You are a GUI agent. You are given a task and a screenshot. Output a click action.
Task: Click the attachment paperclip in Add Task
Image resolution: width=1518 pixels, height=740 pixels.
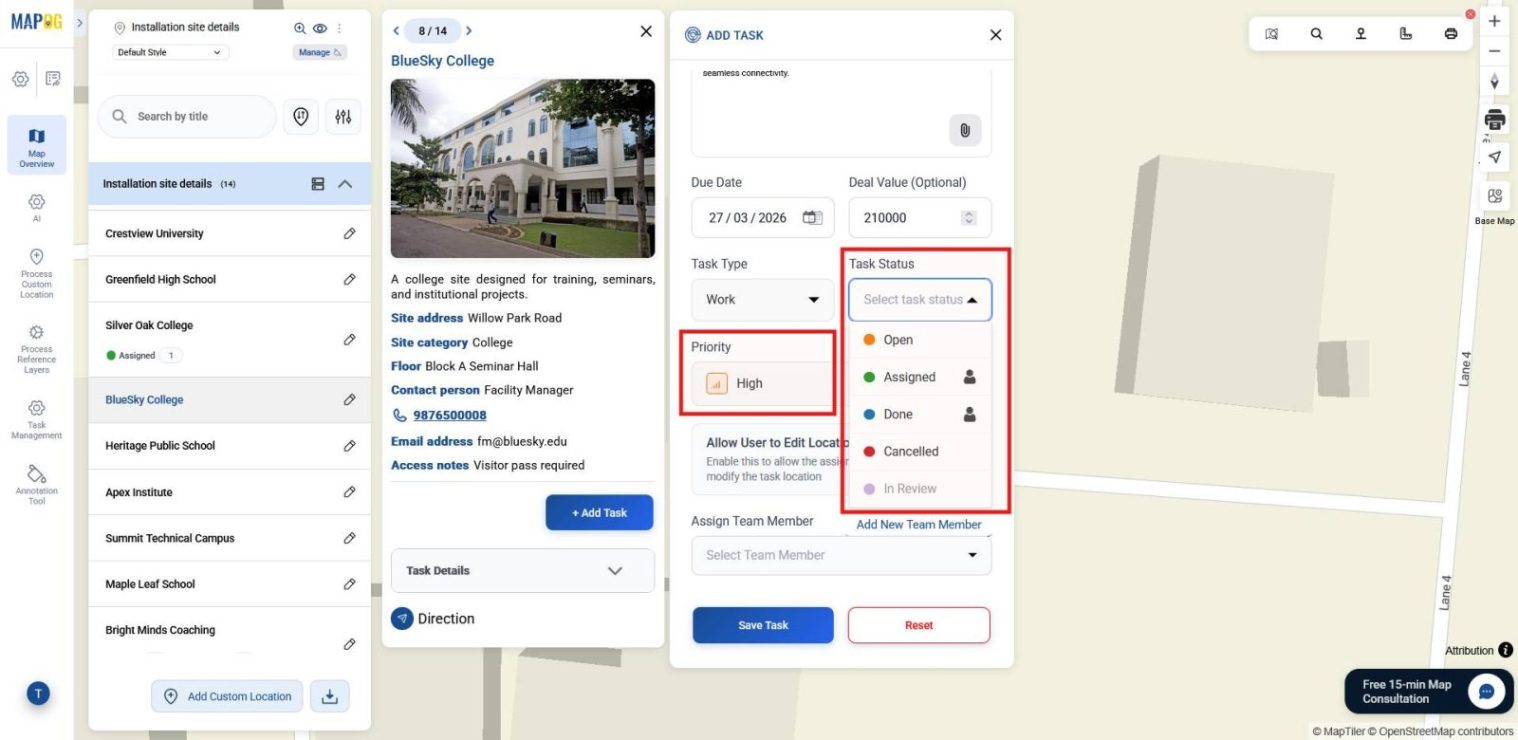(x=964, y=130)
